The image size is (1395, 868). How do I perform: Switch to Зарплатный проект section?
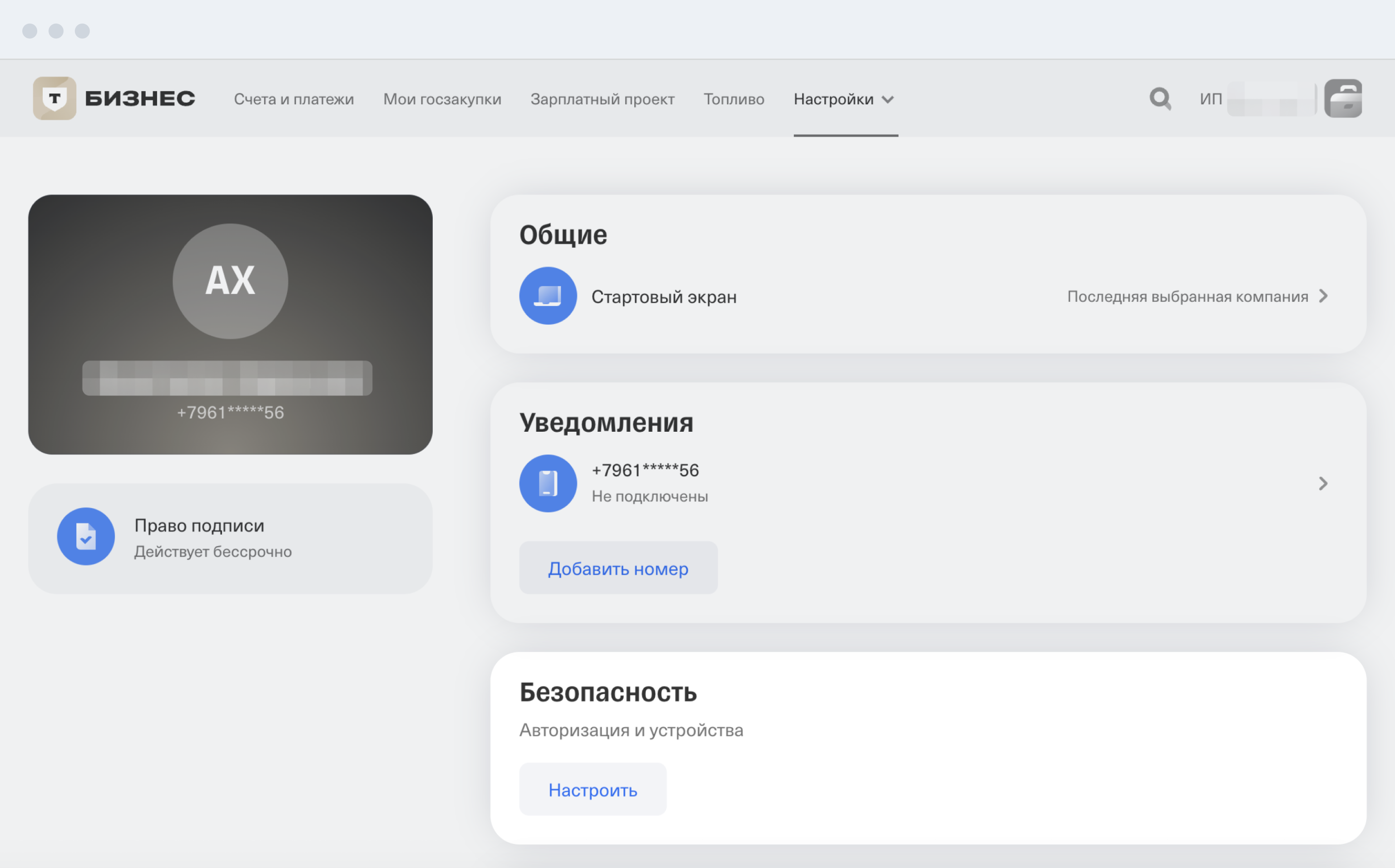click(x=602, y=99)
